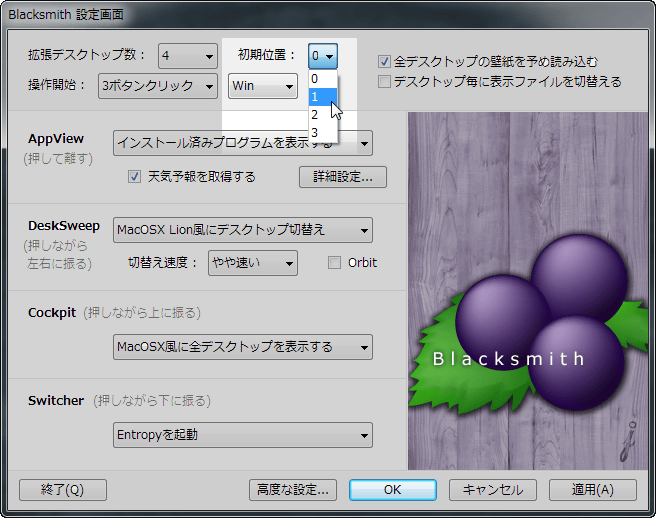
Task: Open the AppView インストール済みプログラムを表示する dropdown
Action: click(243, 143)
